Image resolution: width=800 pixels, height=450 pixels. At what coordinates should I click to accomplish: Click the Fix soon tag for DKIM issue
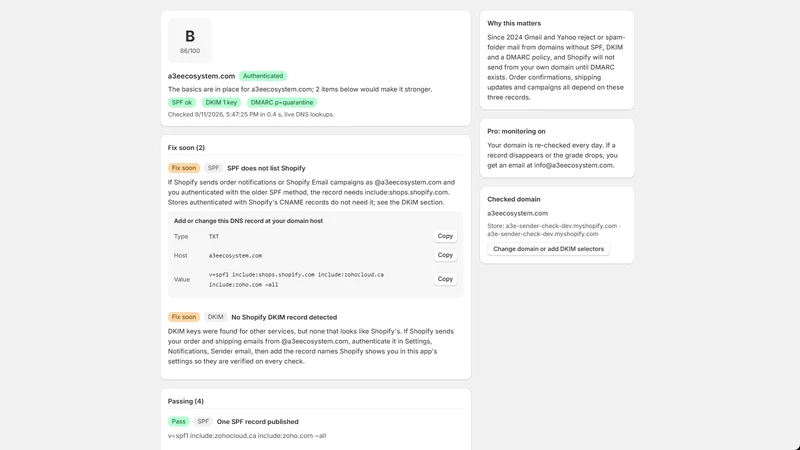tap(184, 317)
